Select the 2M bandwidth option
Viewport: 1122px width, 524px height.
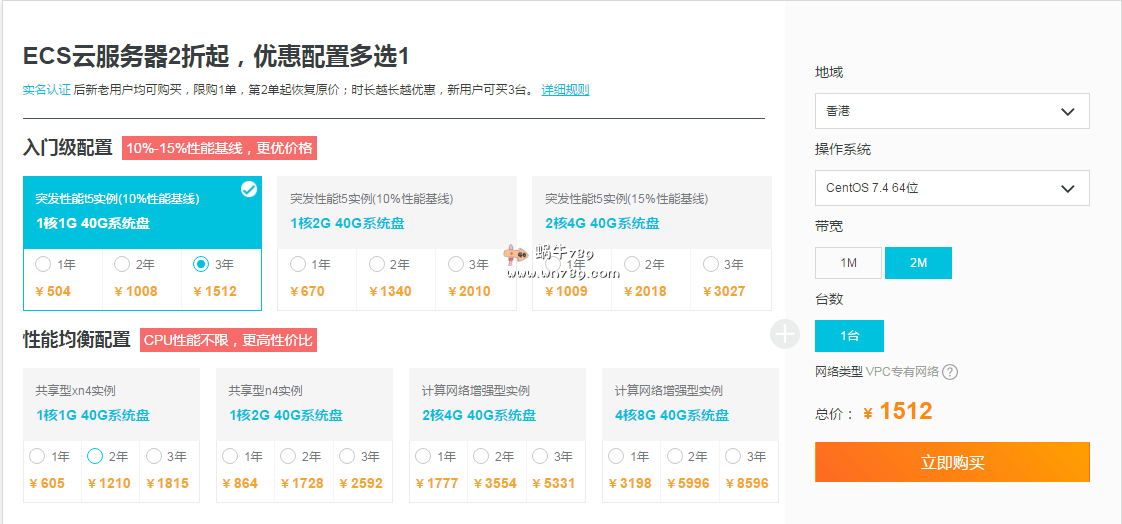tap(918, 263)
